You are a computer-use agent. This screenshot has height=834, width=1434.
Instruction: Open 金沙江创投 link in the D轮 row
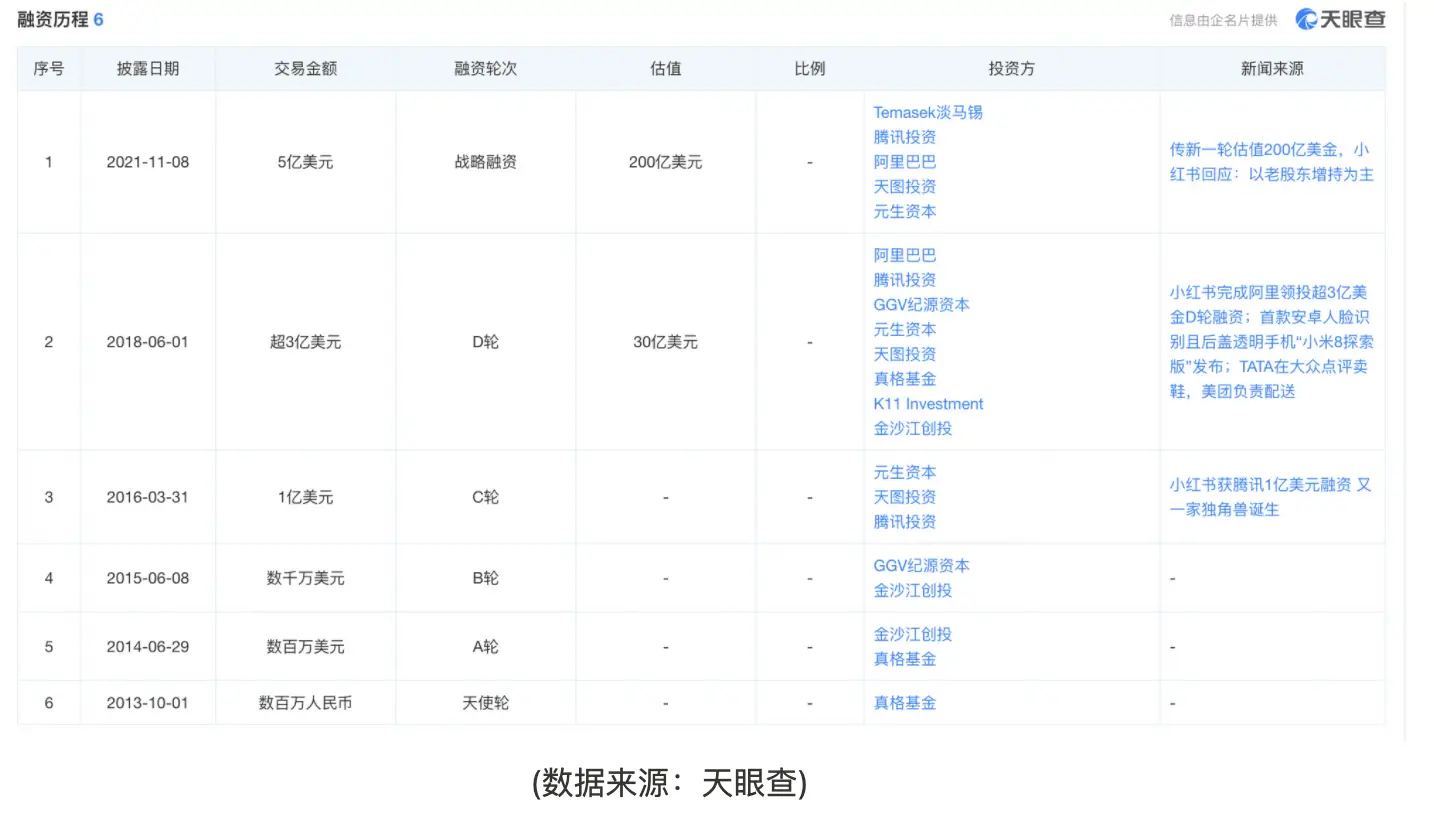point(913,428)
